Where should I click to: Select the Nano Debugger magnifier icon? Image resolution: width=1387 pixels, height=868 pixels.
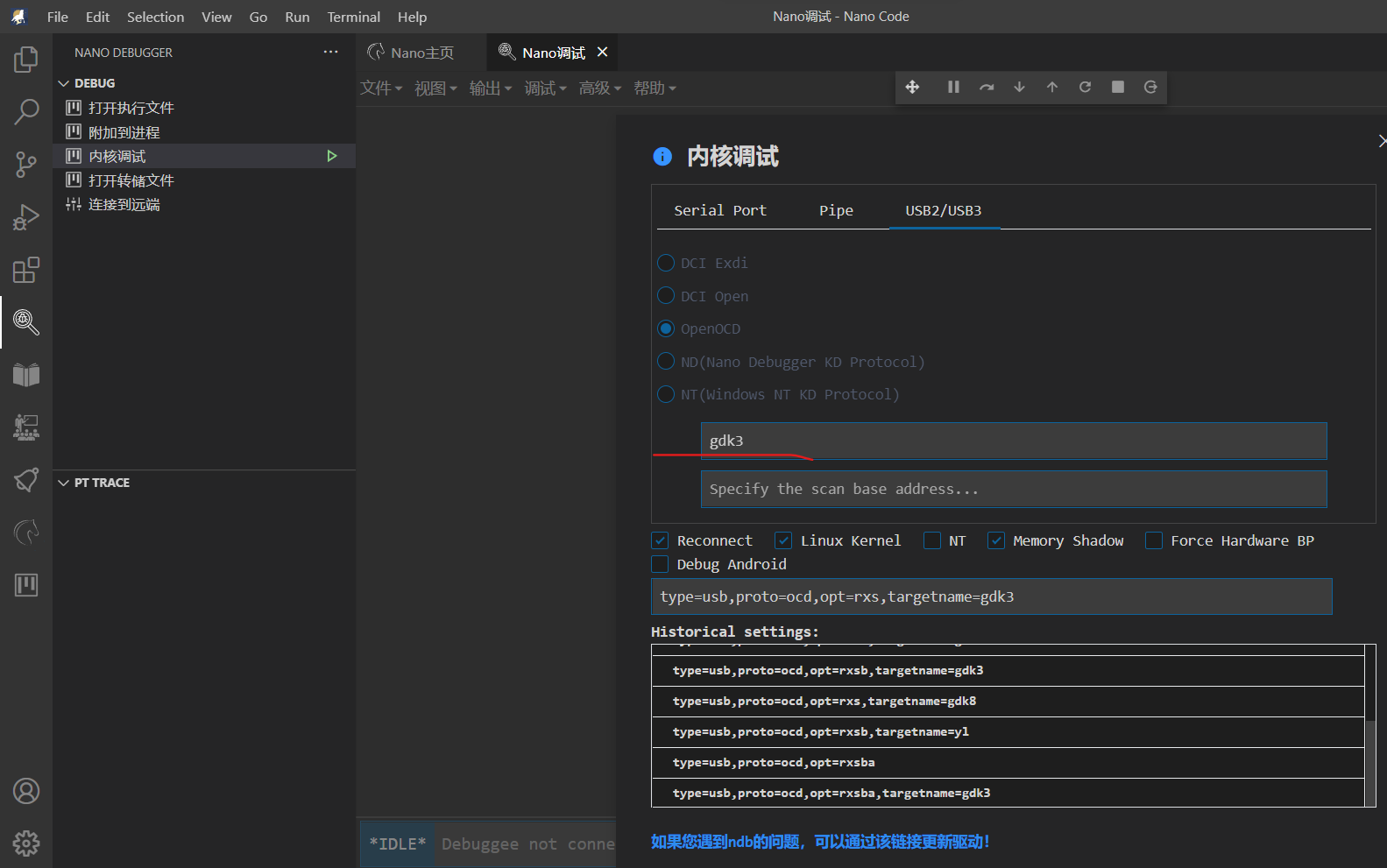pyautogui.click(x=26, y=322)
